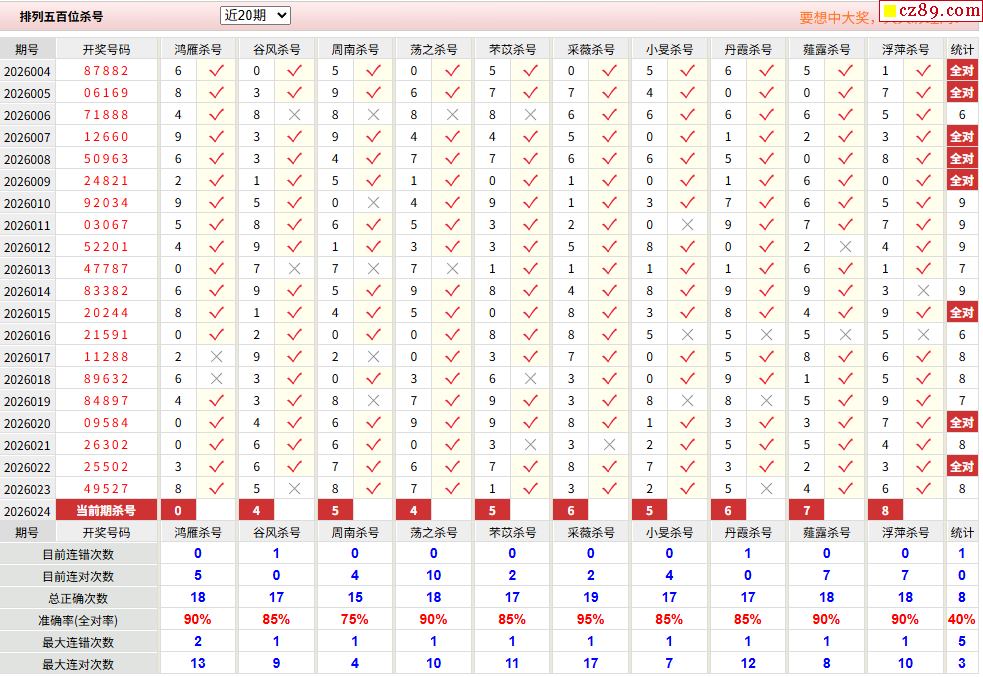Click max correct streak value 13
Screen dimensions: 983x677
coord(197,663)
